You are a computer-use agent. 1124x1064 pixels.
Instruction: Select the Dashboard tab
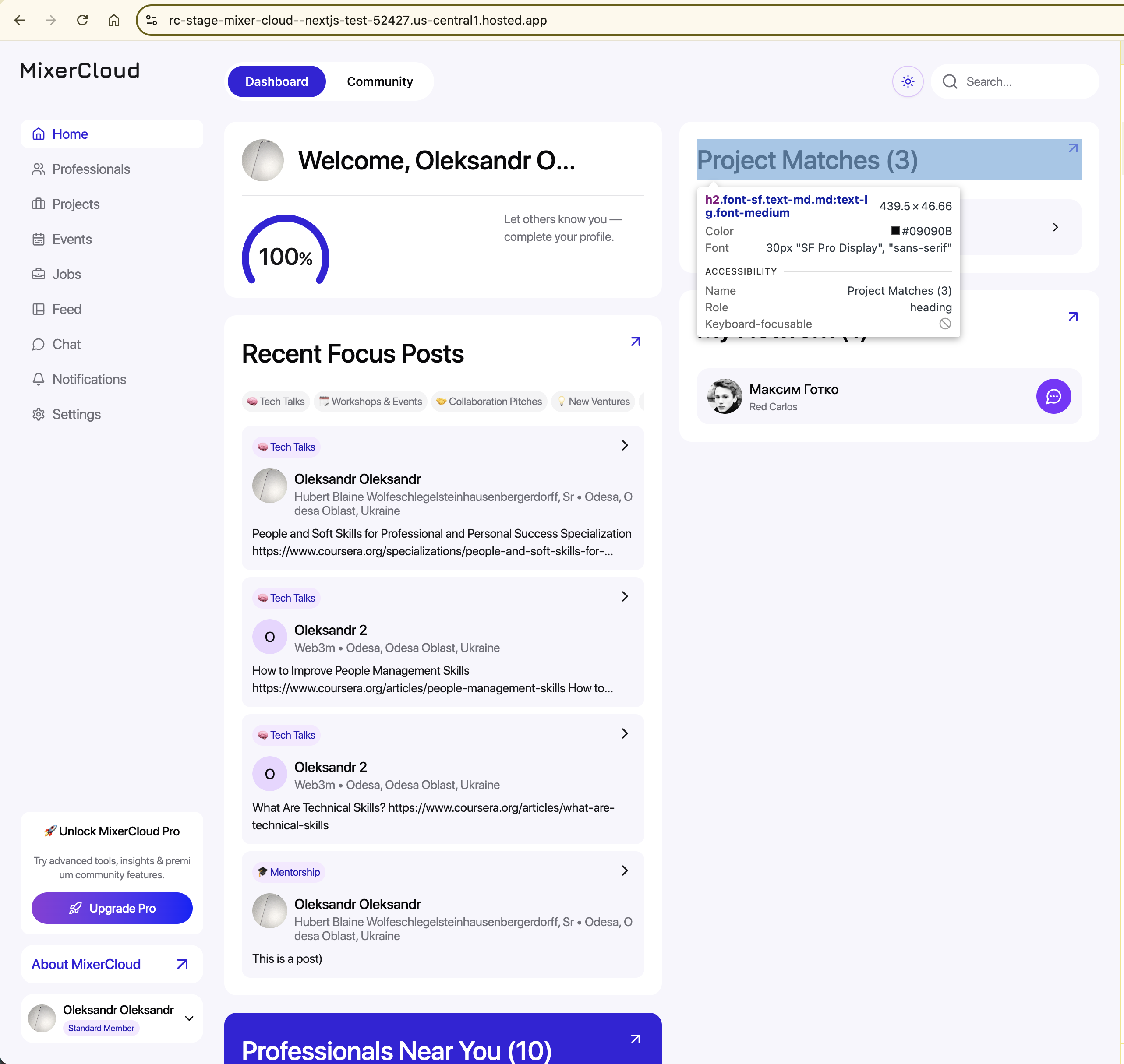276,82
